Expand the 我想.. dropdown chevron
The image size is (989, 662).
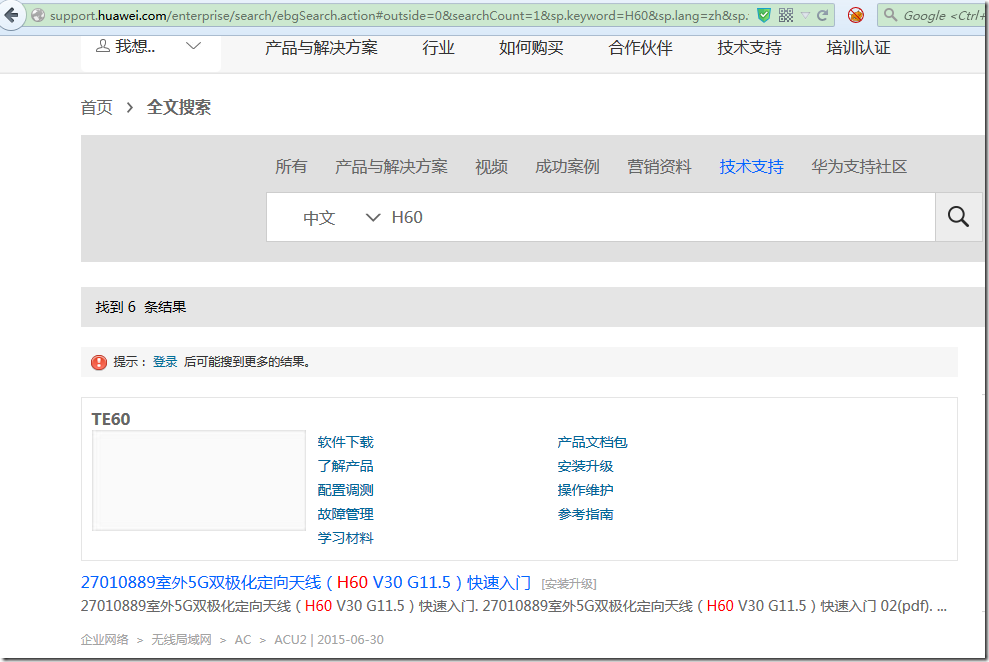click(193, 46)
